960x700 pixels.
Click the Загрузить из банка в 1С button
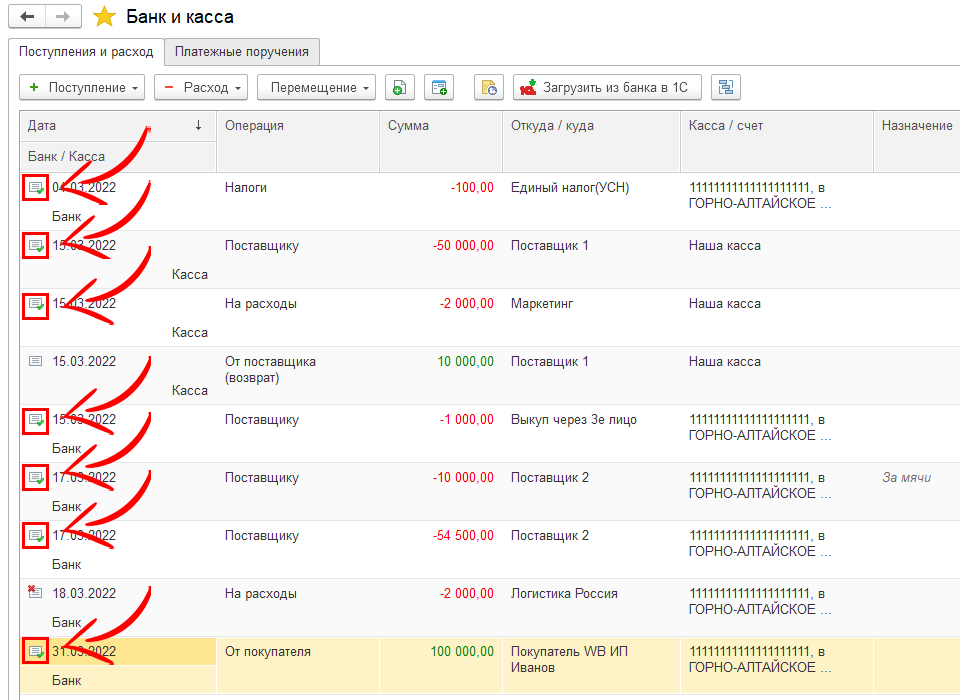pos(607,88)
